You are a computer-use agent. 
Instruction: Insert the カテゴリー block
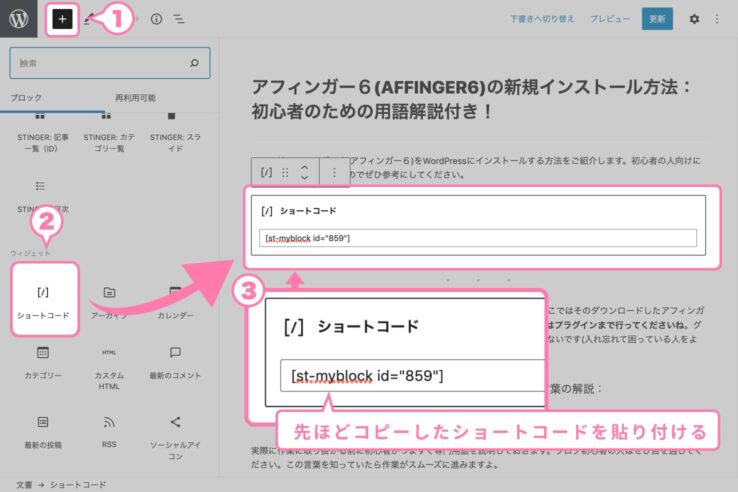pos(43,363)
